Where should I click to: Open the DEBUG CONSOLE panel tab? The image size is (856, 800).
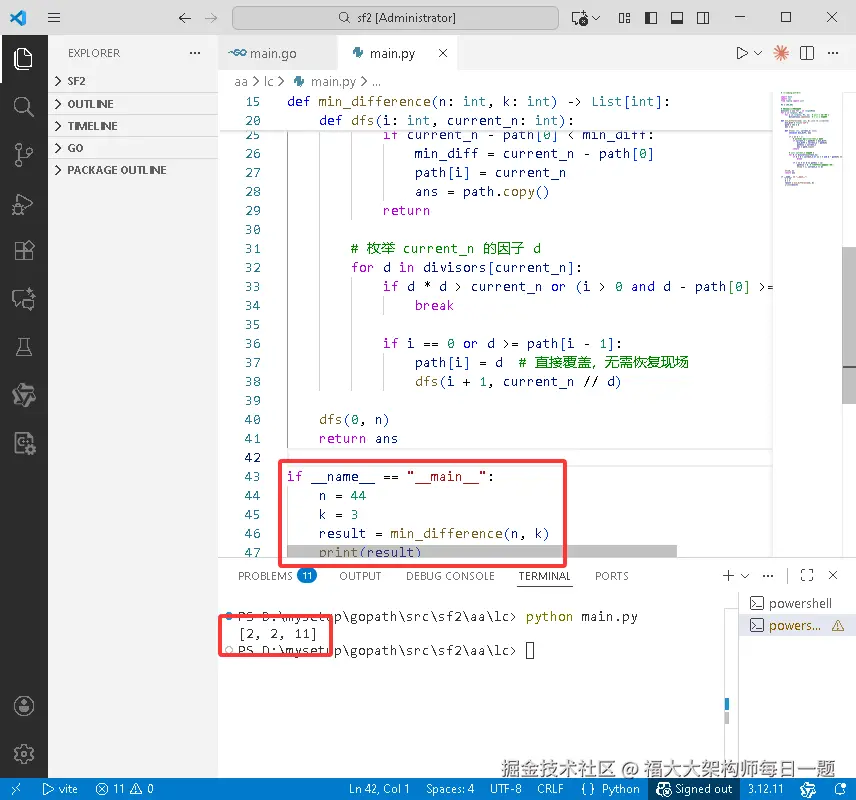click(450, 576)
